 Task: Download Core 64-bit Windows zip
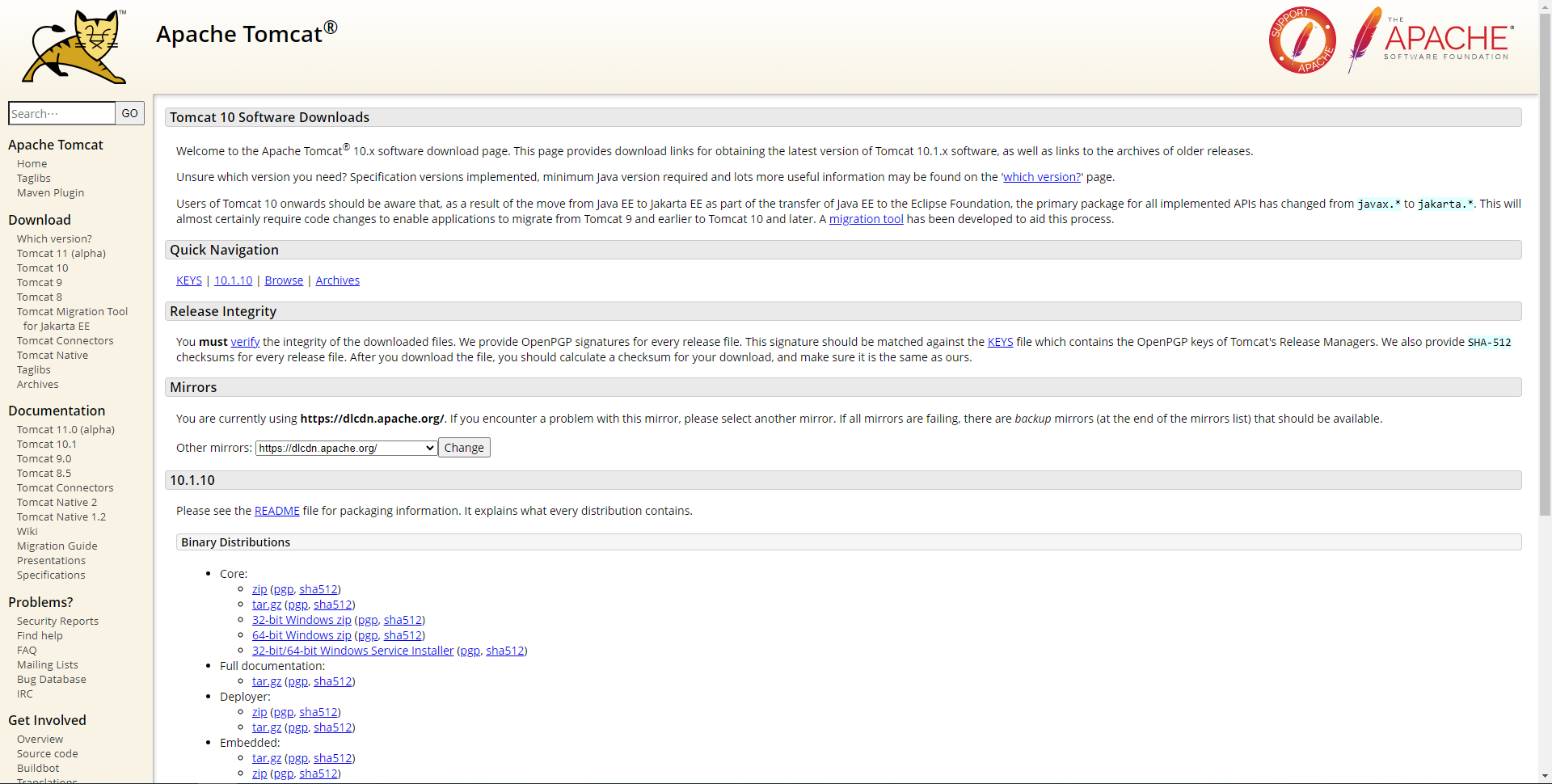(302, 635)
